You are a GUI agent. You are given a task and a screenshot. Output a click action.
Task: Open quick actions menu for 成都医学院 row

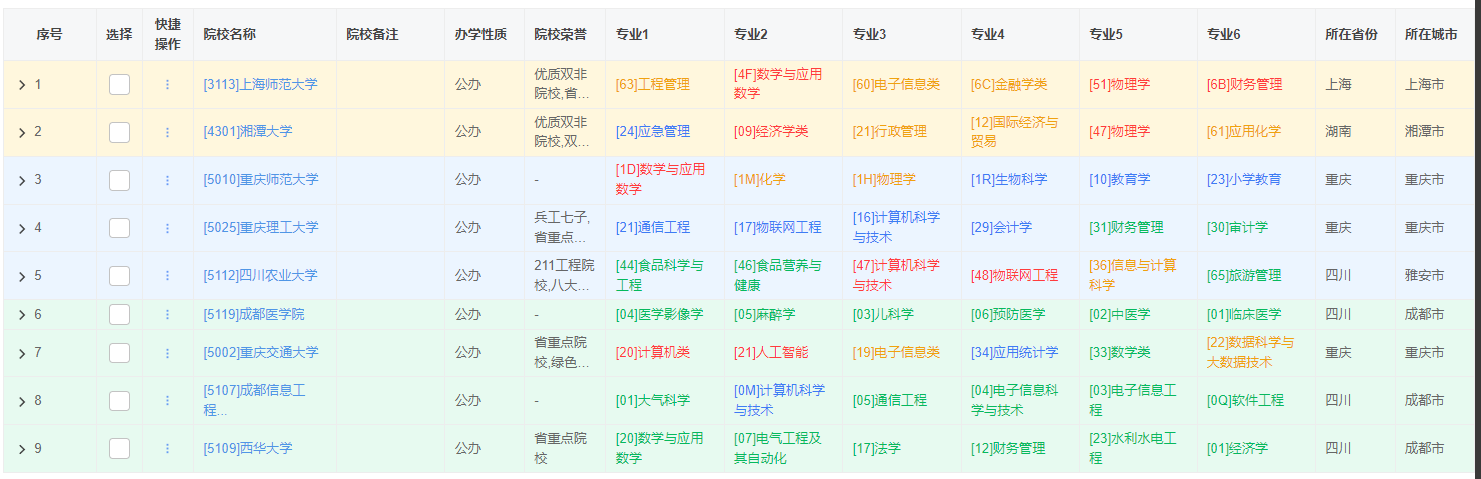point(167,315)
